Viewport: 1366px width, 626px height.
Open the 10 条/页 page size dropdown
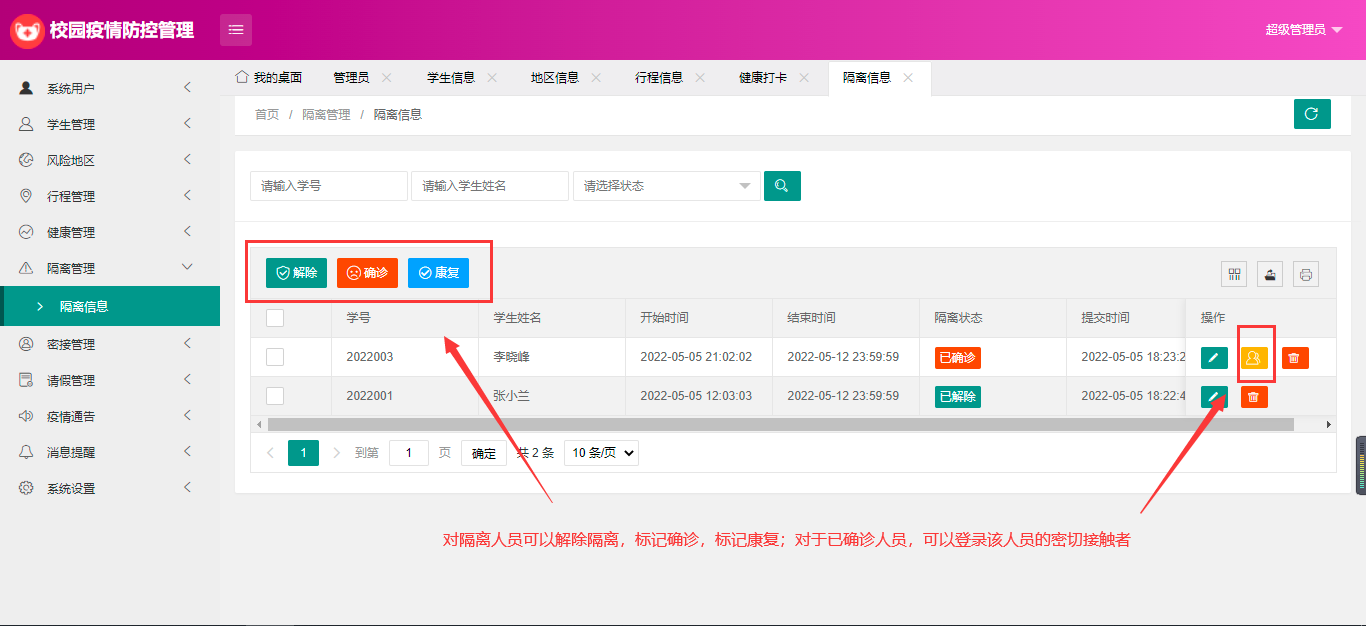click(x=601, y=453)
